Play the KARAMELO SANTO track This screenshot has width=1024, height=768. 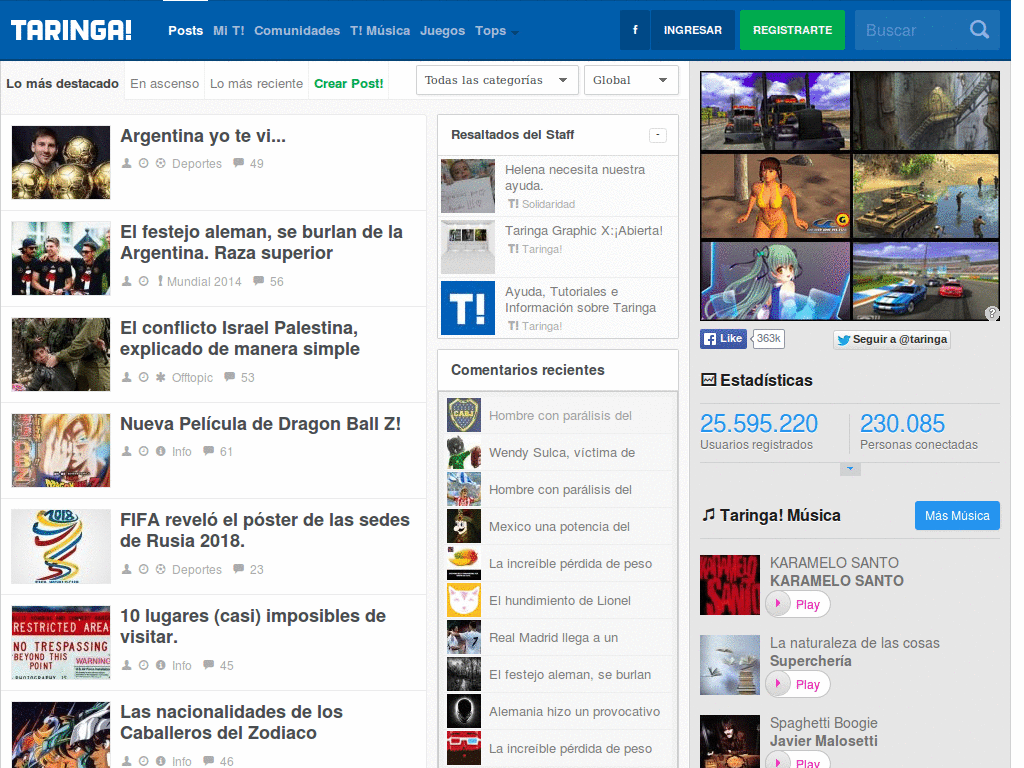pos(797,604)
